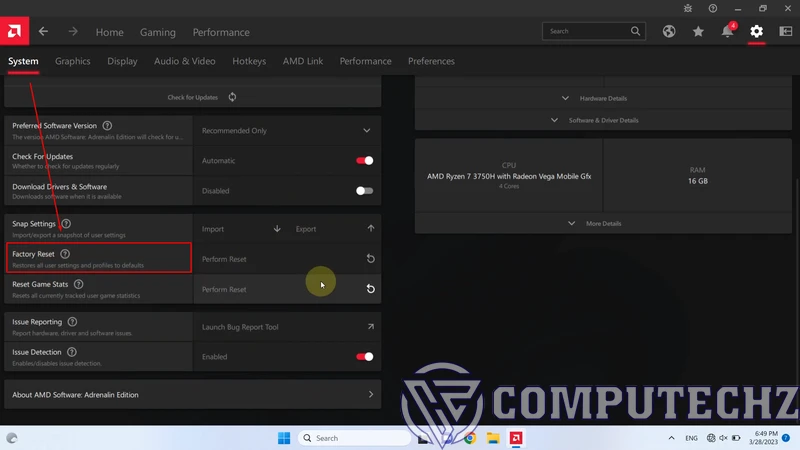Image resolution: width=800 pixels, height=450 pixels.
Task: Go back with the left arrow
Action: pyautogui.click(x=43, y=32)
